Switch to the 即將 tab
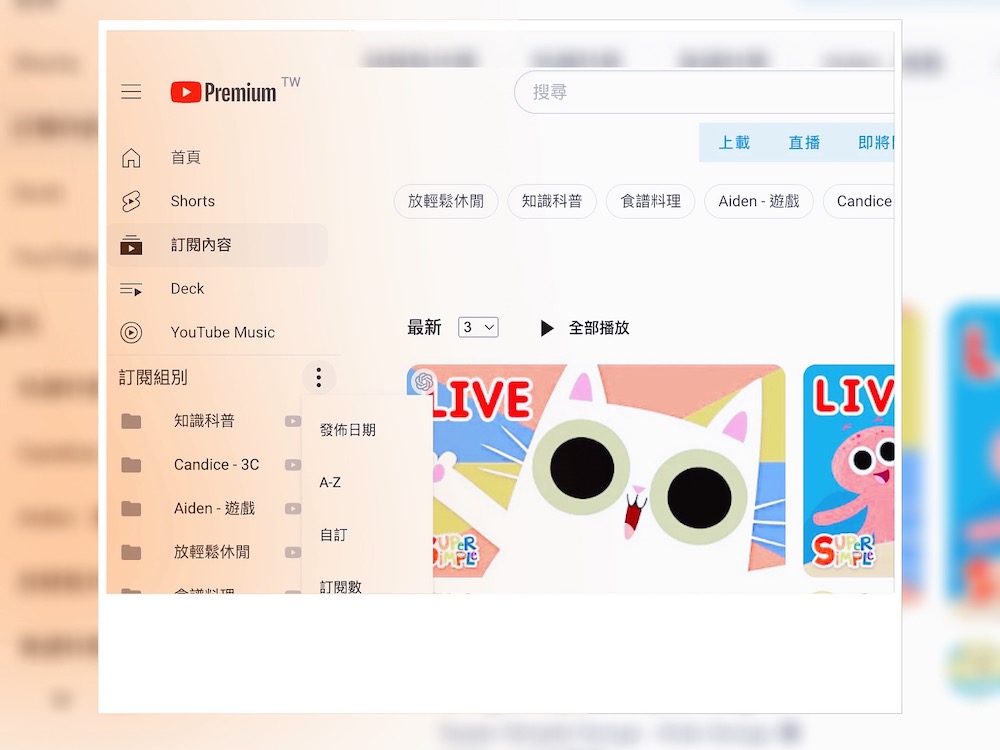Viewport: 1000px width, 750px height. pyautogui.click(x=876, y=142)
